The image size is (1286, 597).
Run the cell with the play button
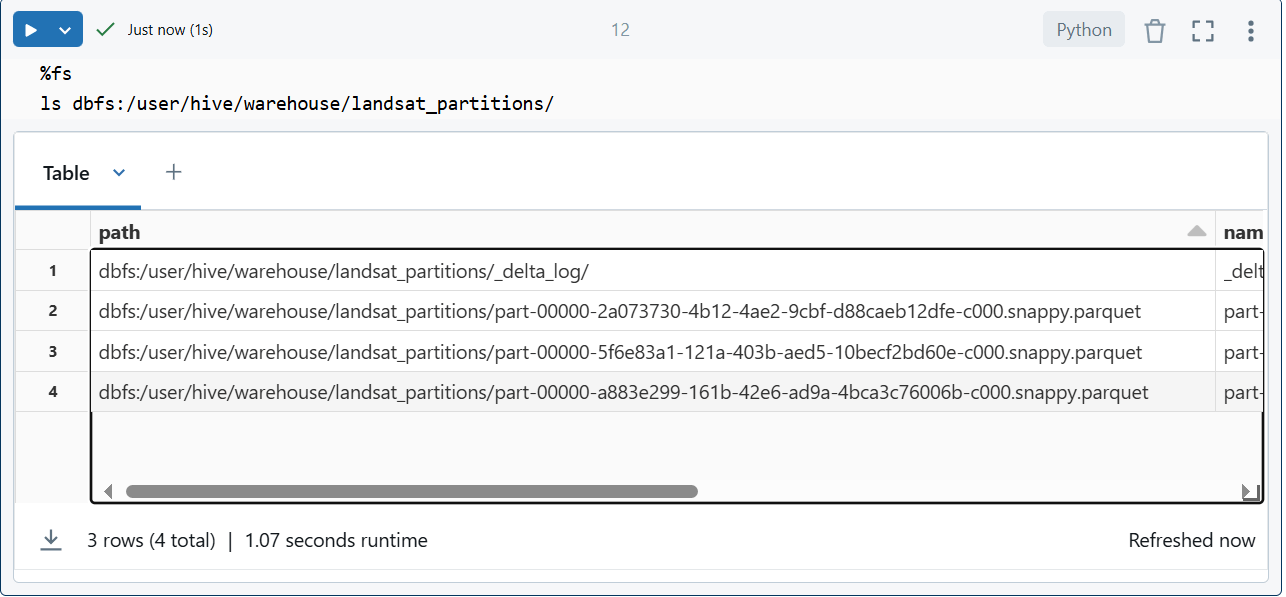click(x=31, y=30)
